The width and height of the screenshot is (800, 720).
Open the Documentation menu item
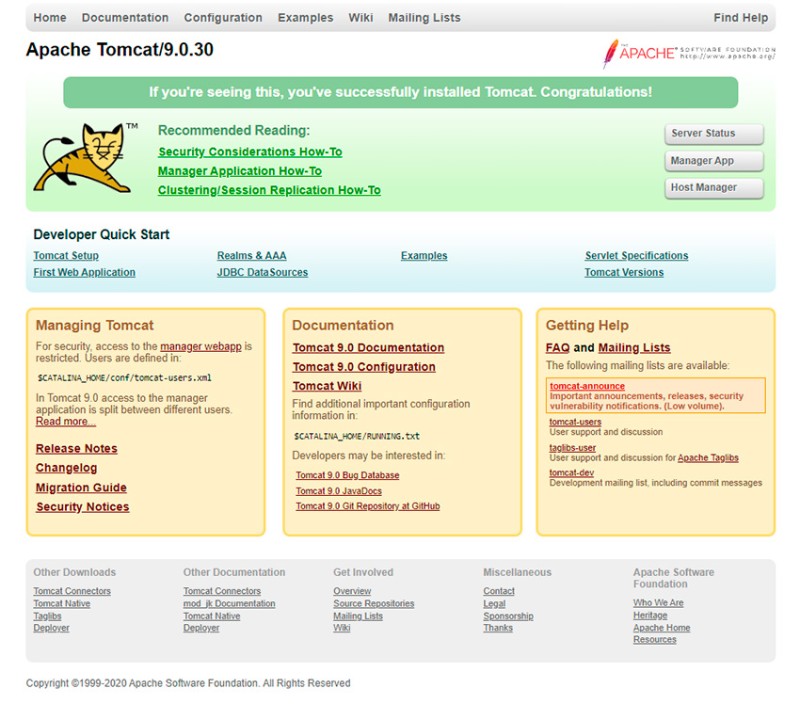[x=124, y=17]
